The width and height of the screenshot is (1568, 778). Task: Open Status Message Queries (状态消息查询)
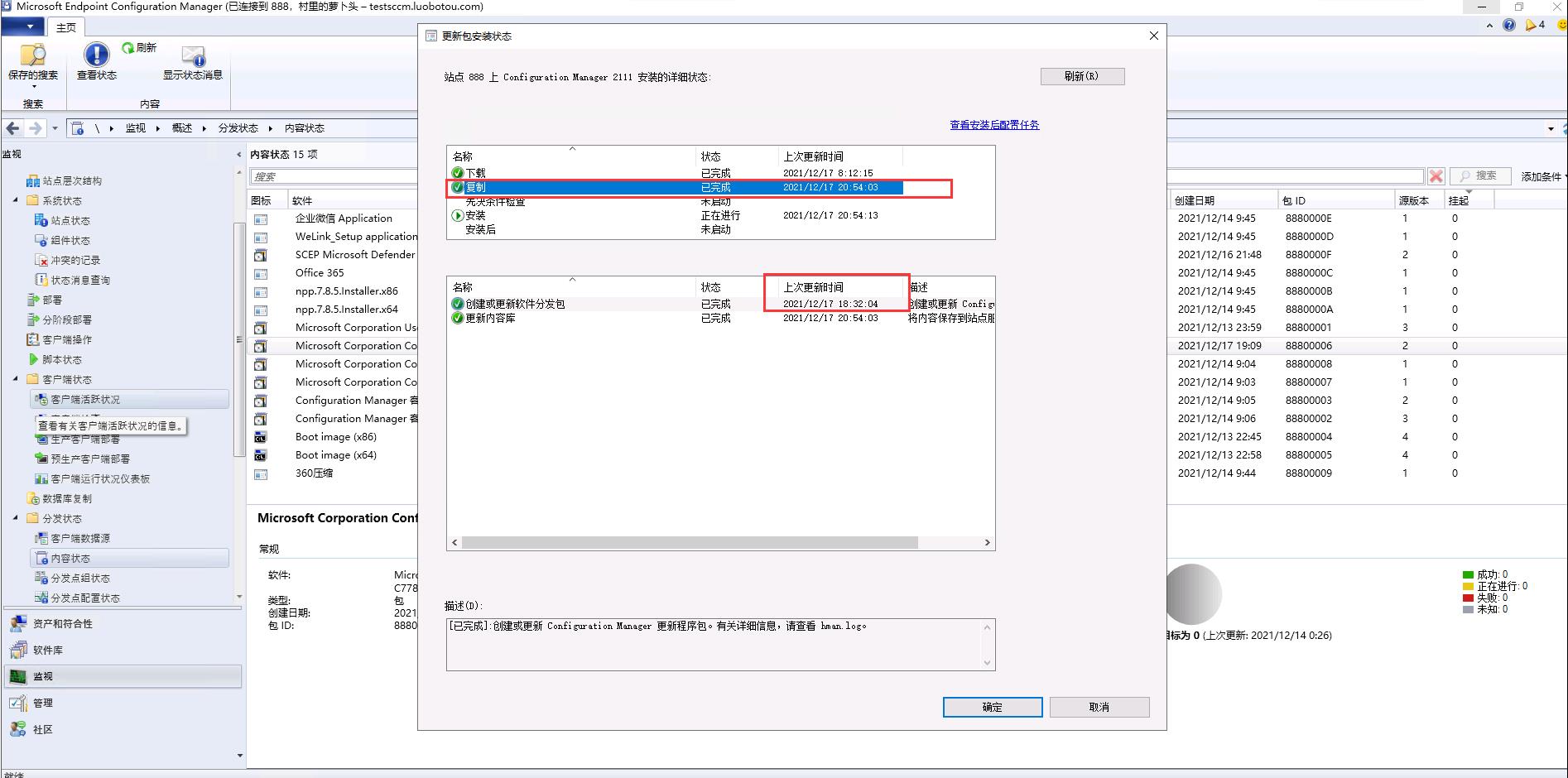72,281
